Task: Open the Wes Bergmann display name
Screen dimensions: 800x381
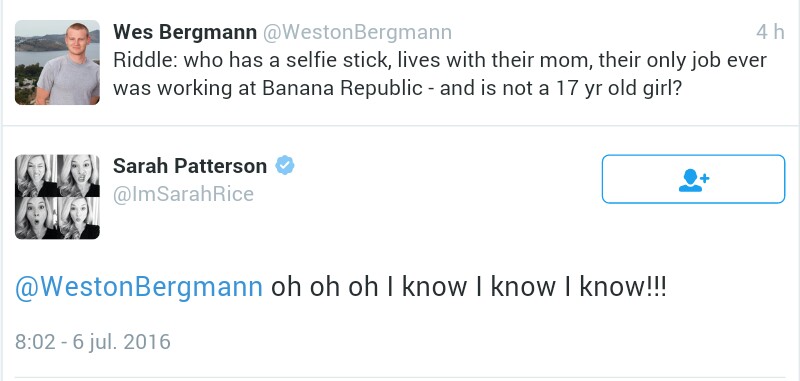Action: pyautogui.click(x=185, y=32)
